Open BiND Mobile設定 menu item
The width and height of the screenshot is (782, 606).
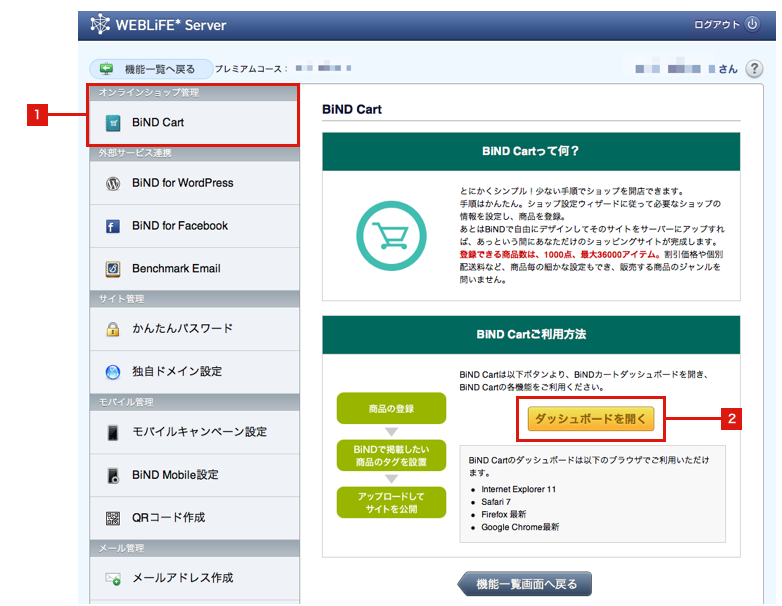pos(195,475)
